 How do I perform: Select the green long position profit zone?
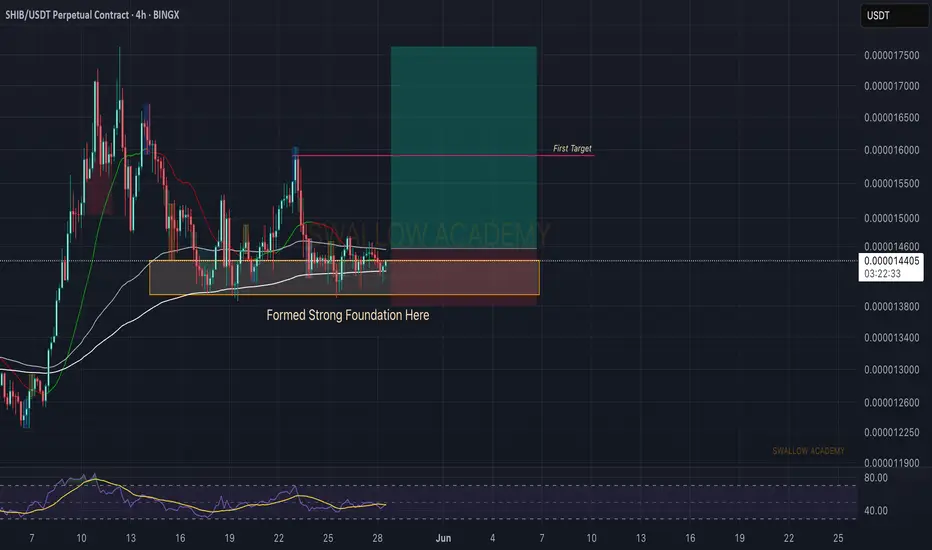coord(464,147)
